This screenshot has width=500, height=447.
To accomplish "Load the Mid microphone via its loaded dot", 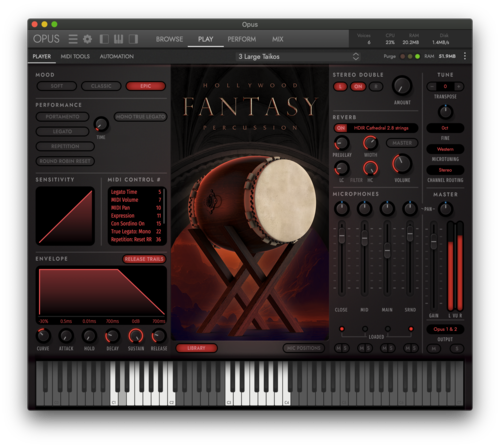I will pyautogui.click(x=365, y=329).
